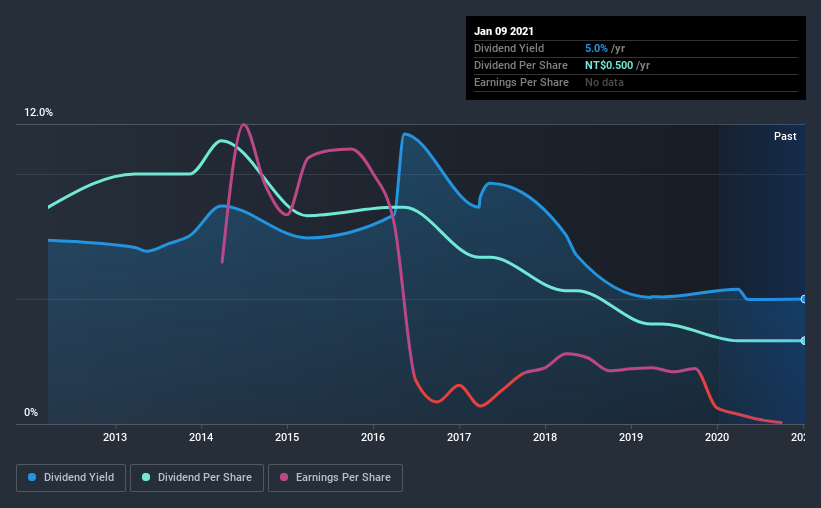Viewport: 821px width, 508px height.
Task: Click the teal Dividend Per Share legend dot
Action: pos(146,477)
